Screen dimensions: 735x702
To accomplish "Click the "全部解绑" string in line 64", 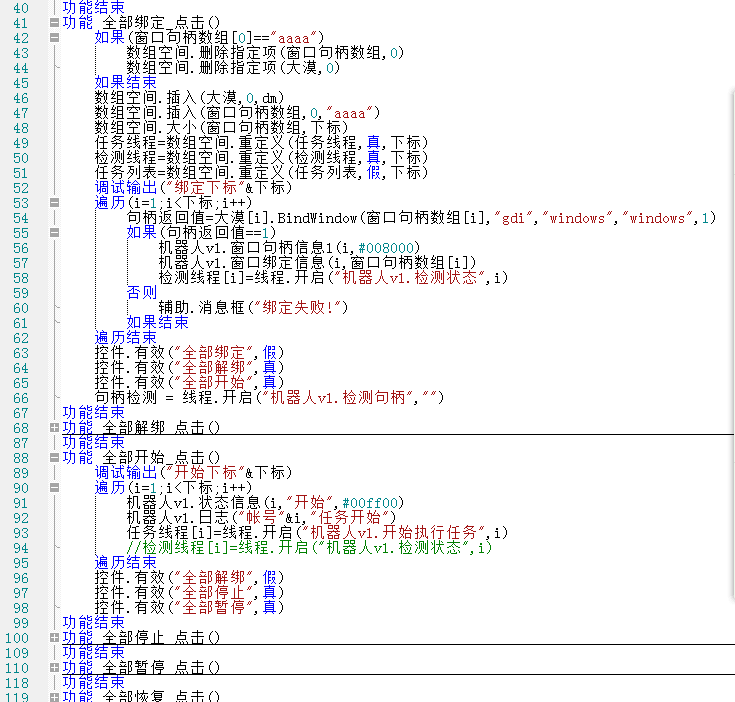I will (214, 368).
